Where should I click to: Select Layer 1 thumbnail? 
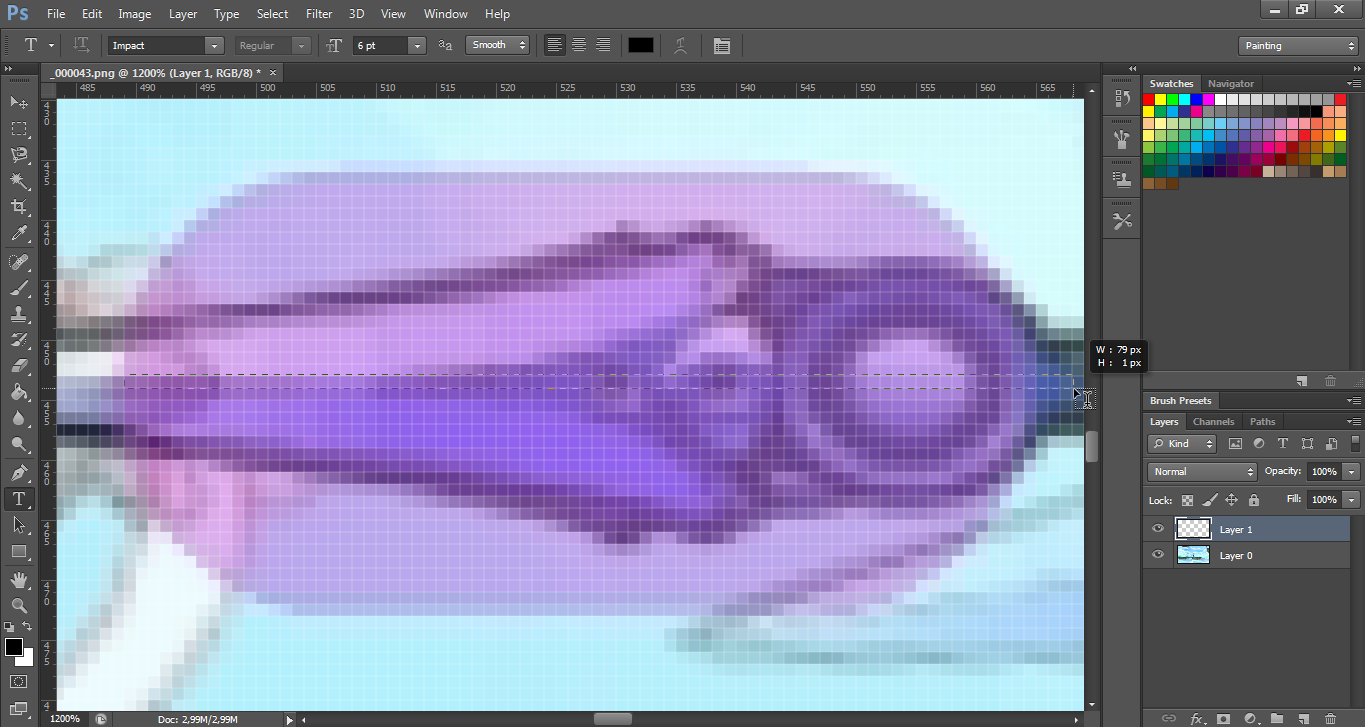(1194, 529)
